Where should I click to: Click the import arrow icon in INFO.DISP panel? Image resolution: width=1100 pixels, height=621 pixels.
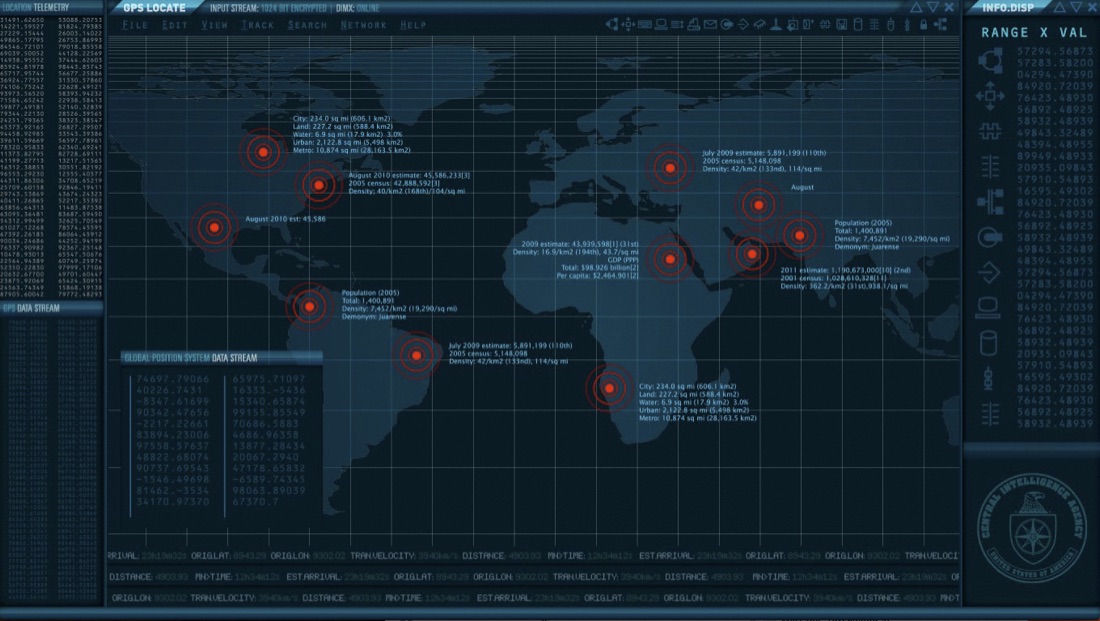(x=990, y=272)
